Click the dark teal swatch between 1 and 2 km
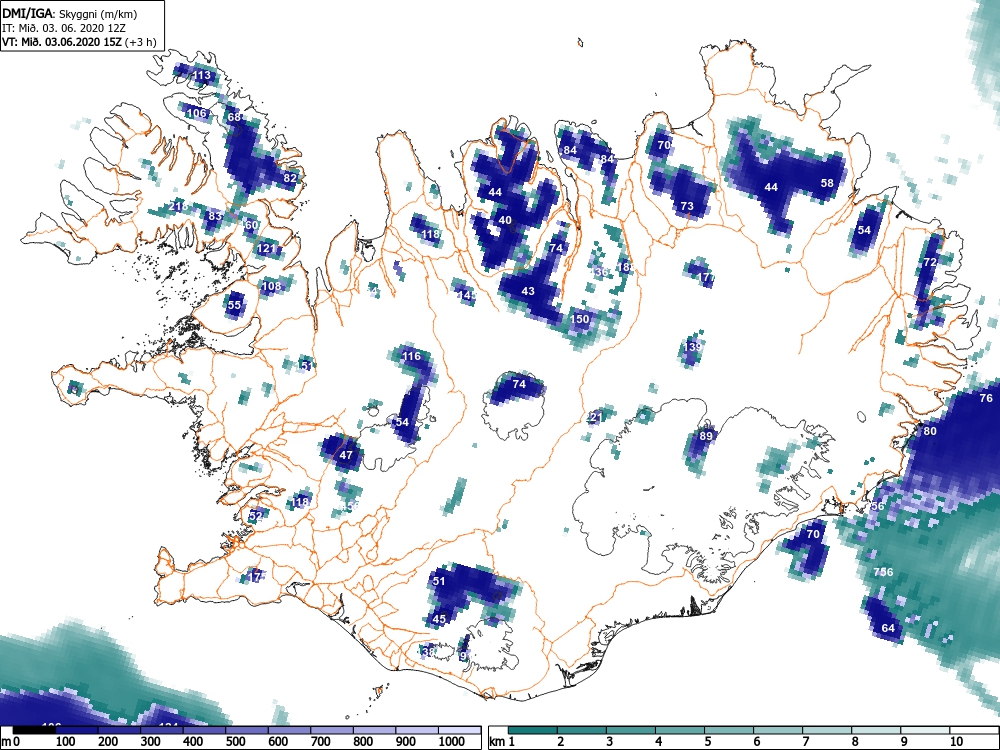The image size is (1000, 750). click(533, 730)
